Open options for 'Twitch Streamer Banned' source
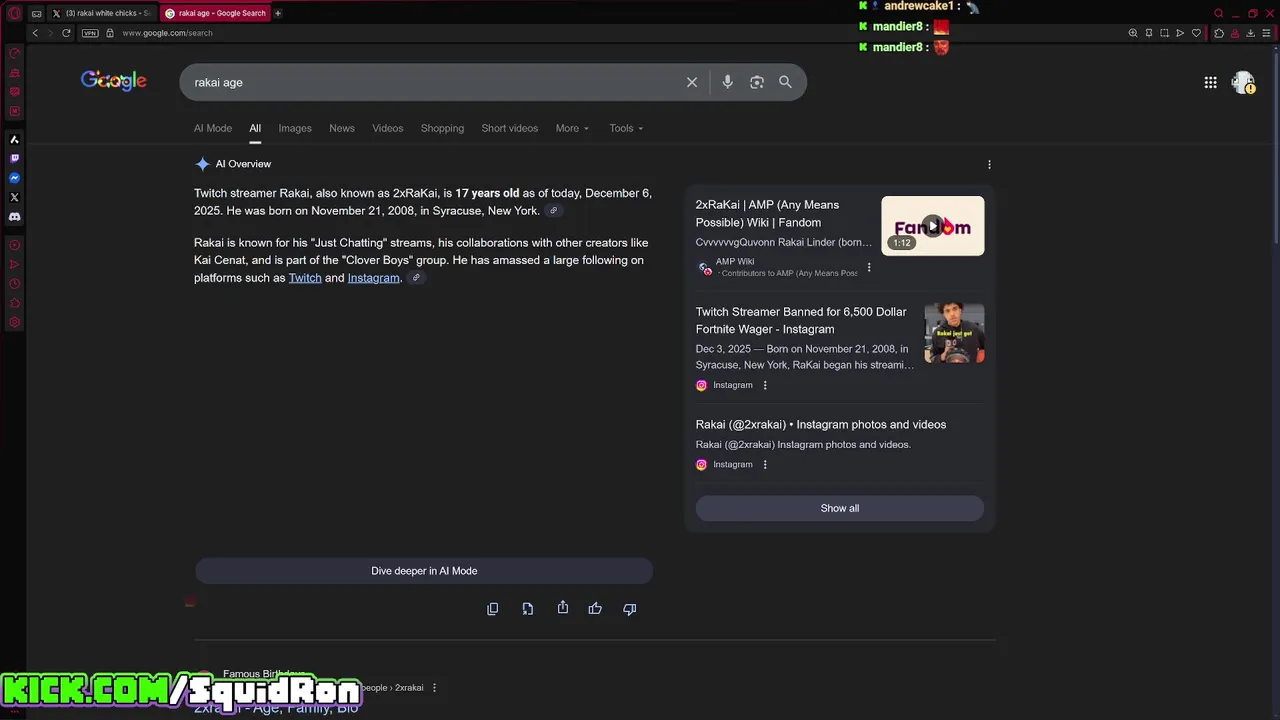The height and width of the screenshot is (720, 1280). pos(765,385)
